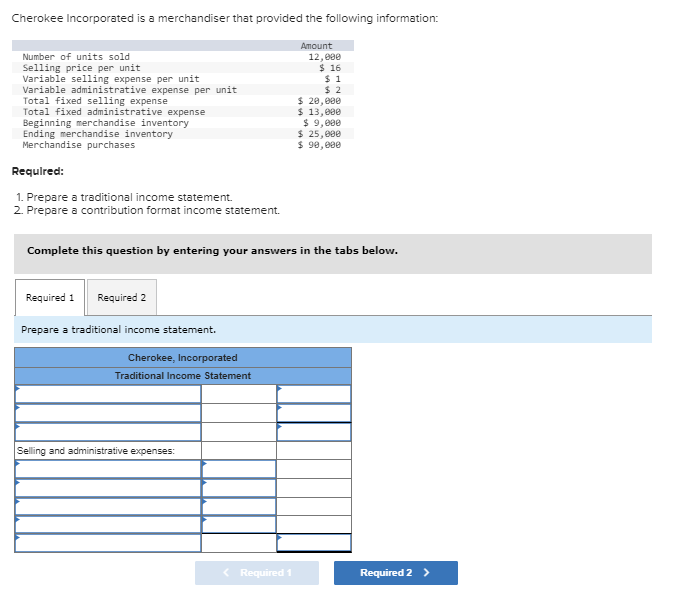Open second label dropdown under Selling and administrative expenses

[x=108, y=488]
